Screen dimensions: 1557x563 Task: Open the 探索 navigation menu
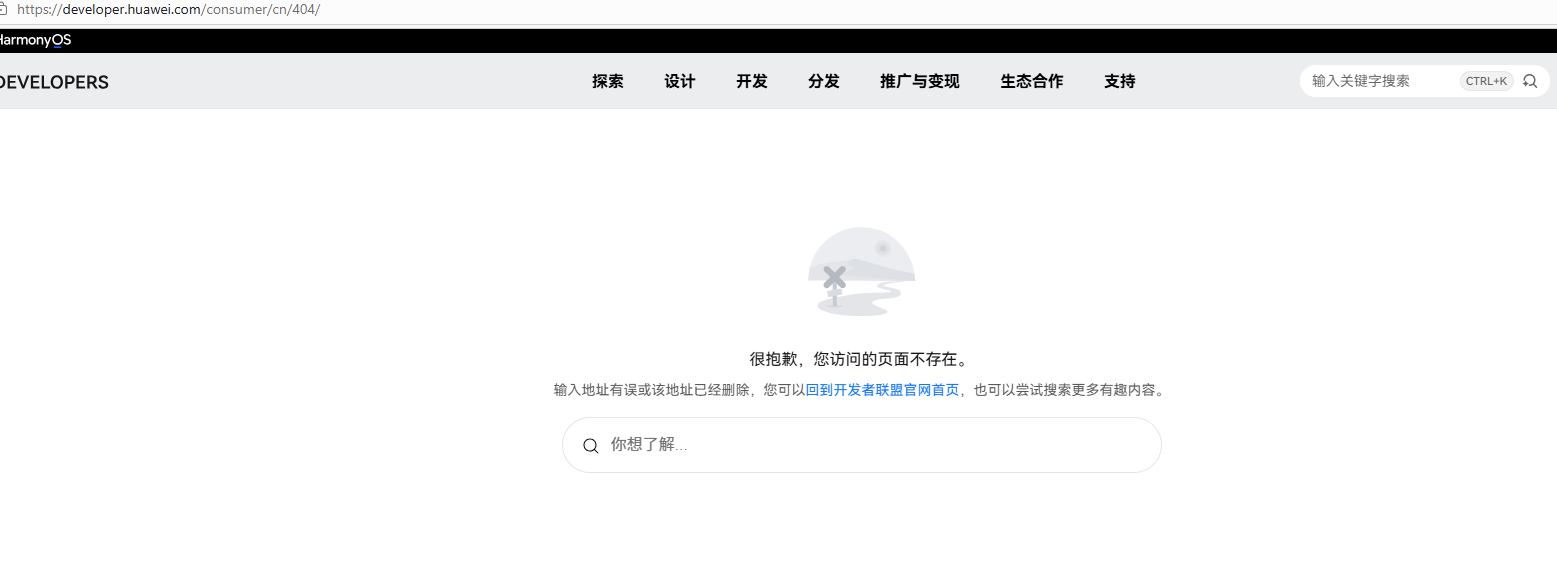point(608,82)
